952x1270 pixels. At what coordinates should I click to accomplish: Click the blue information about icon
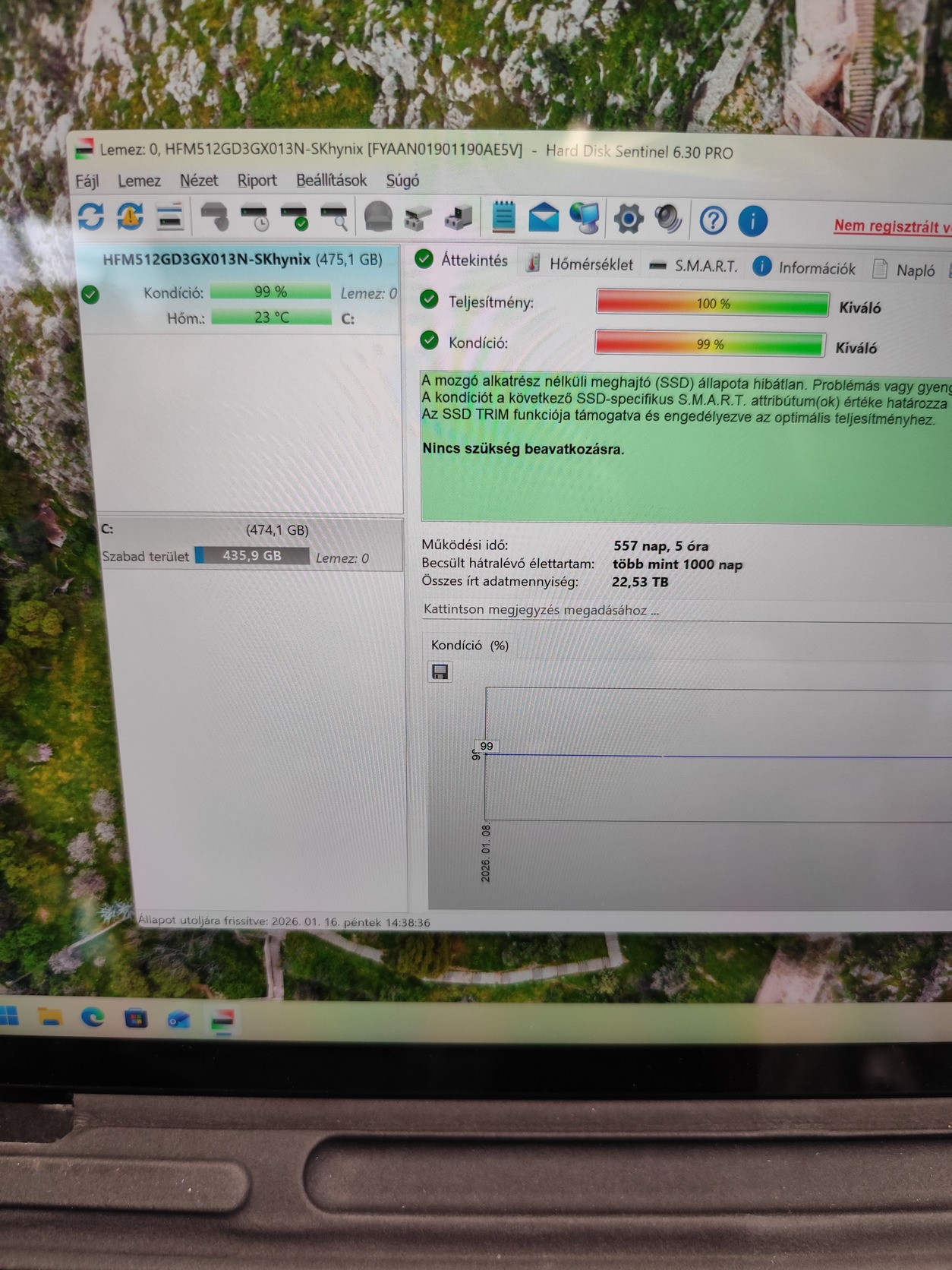coord(752,221)
